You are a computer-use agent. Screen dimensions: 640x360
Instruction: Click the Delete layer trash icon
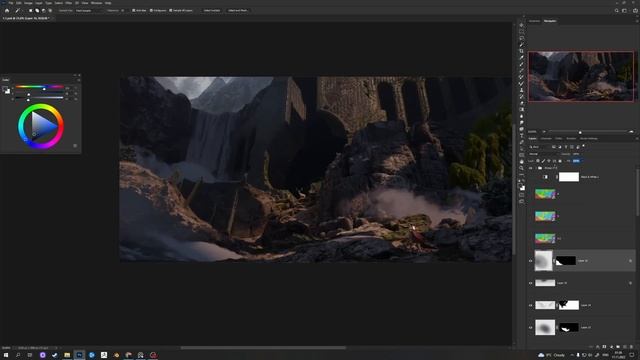point(631,347)
